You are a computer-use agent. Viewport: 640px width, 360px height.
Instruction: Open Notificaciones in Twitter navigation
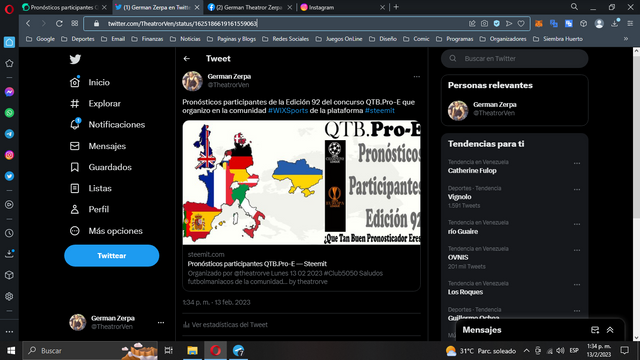click(x=107, y=124)
